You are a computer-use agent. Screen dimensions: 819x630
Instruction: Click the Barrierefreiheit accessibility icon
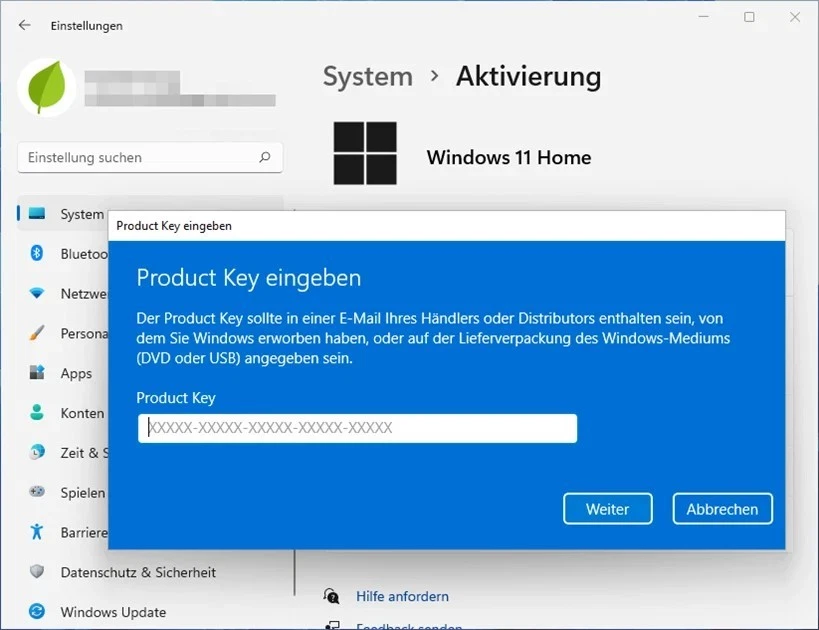point(35,532)
